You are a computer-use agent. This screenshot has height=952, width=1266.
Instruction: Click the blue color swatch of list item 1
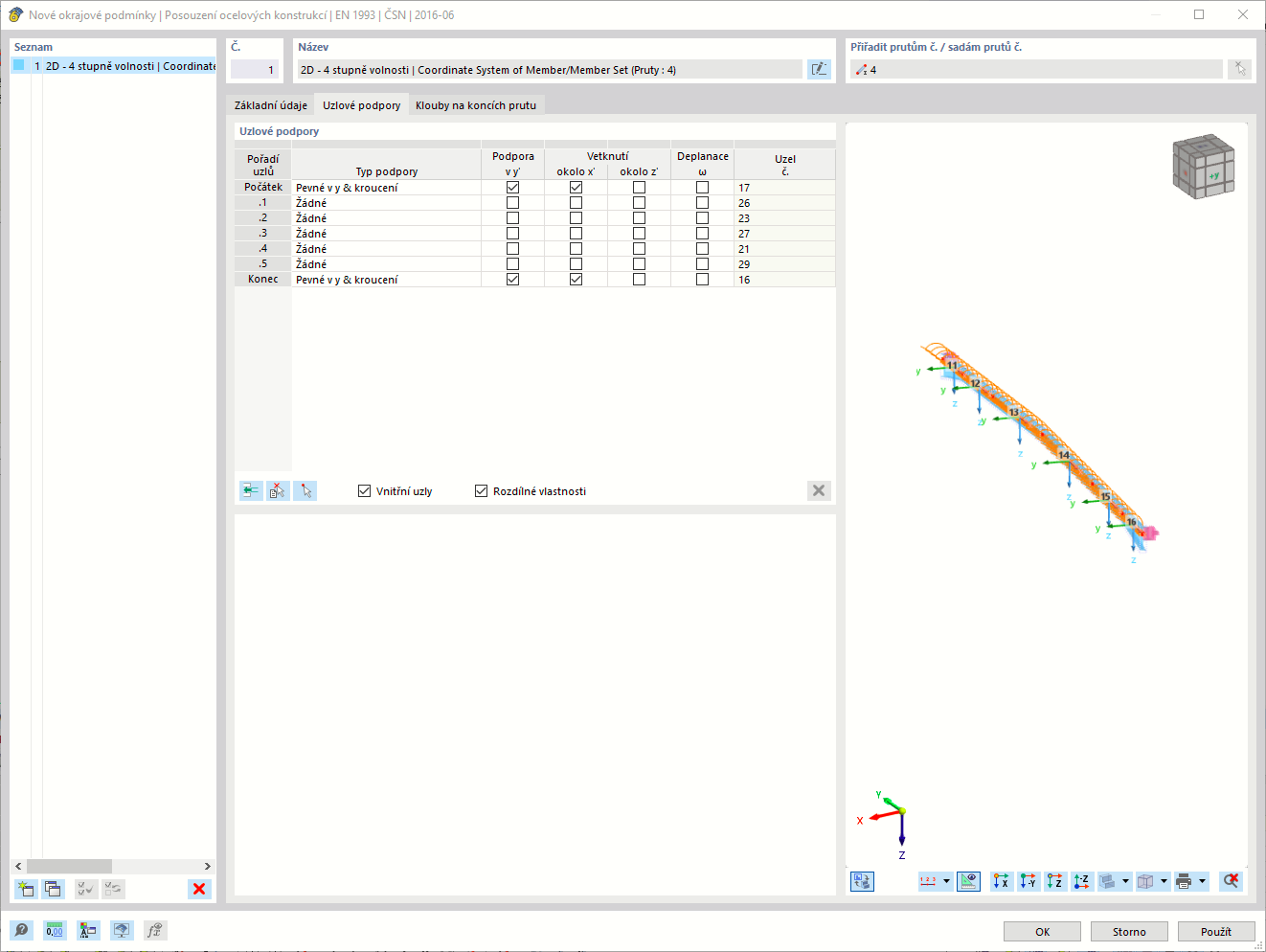tap(18, 65)
